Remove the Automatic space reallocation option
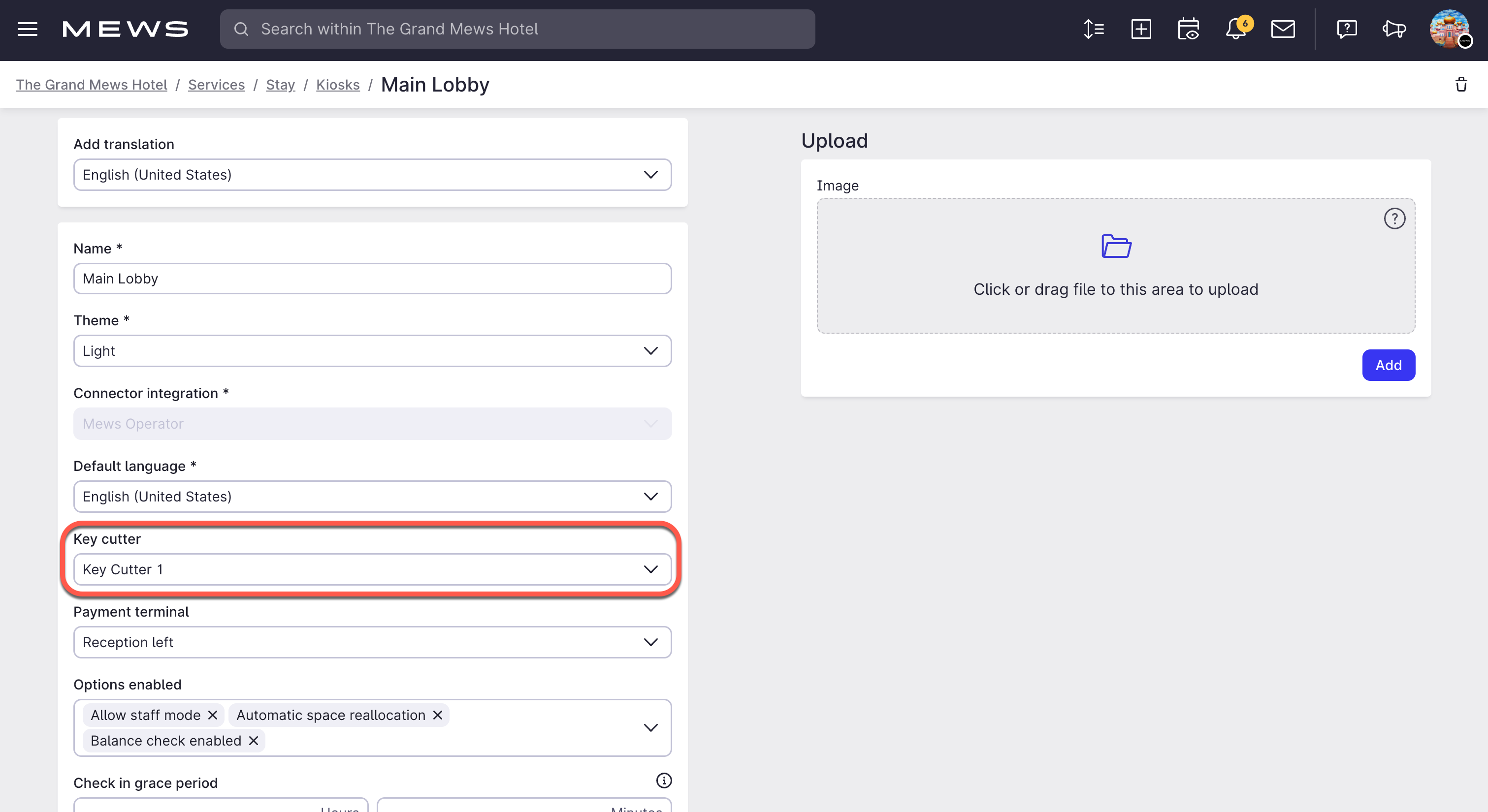 pyautogui.click(x=437, y=715)
